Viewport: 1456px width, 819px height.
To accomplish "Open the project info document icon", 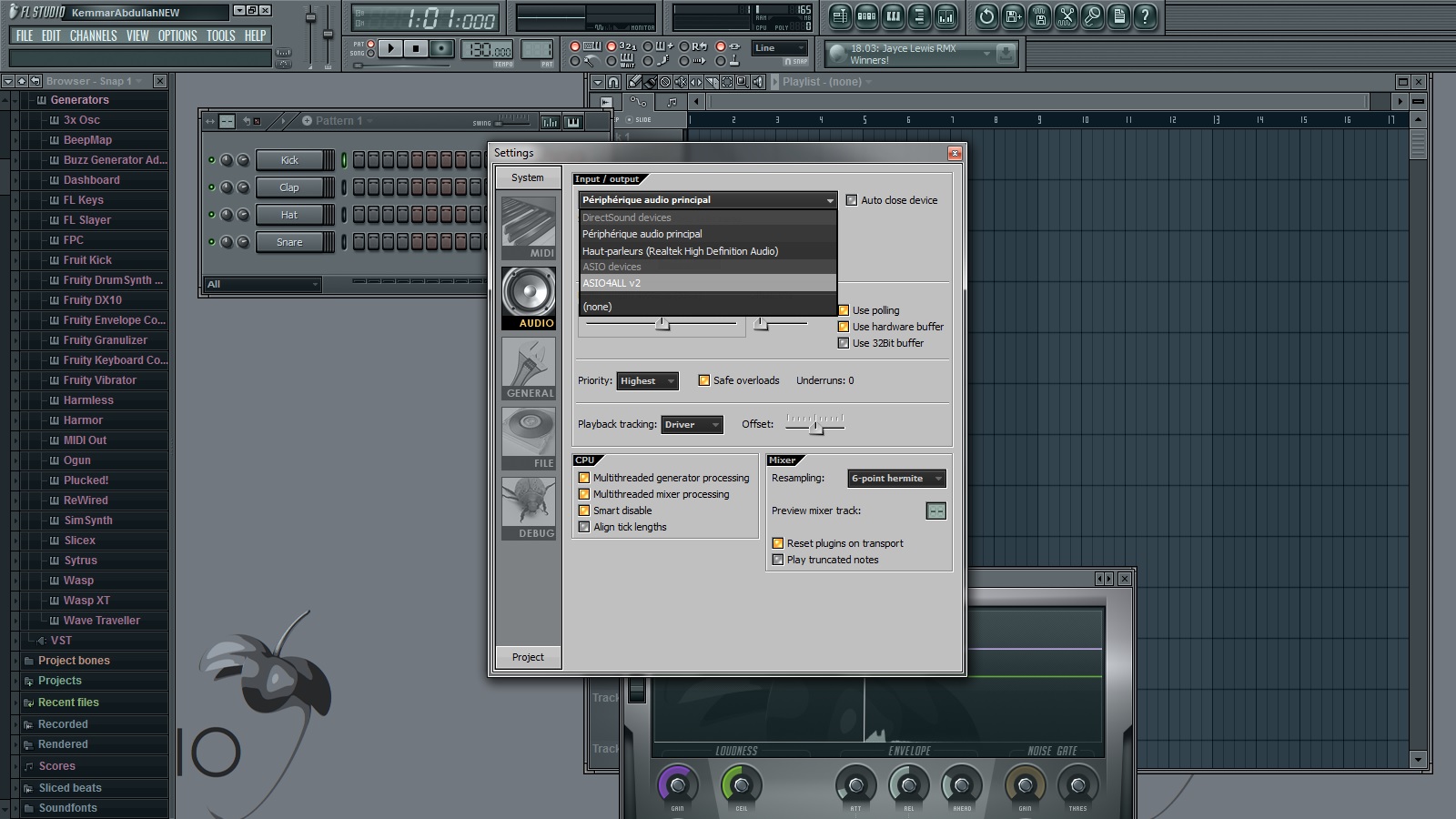I will click(1118, 15).
